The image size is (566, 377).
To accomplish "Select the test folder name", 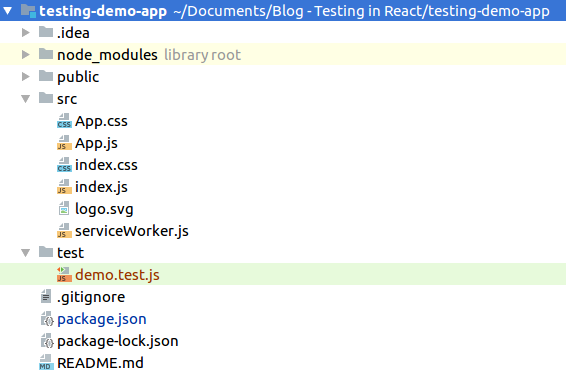I will click(70, 253).
